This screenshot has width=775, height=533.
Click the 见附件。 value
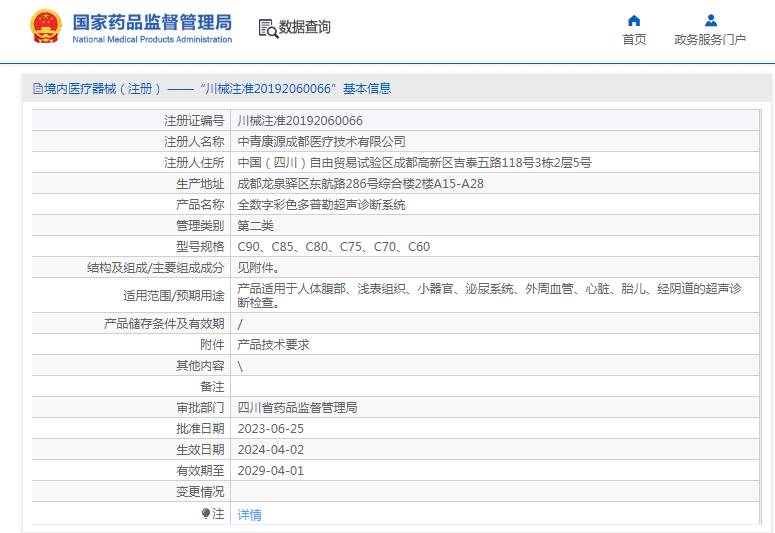[x=258, y=268]
